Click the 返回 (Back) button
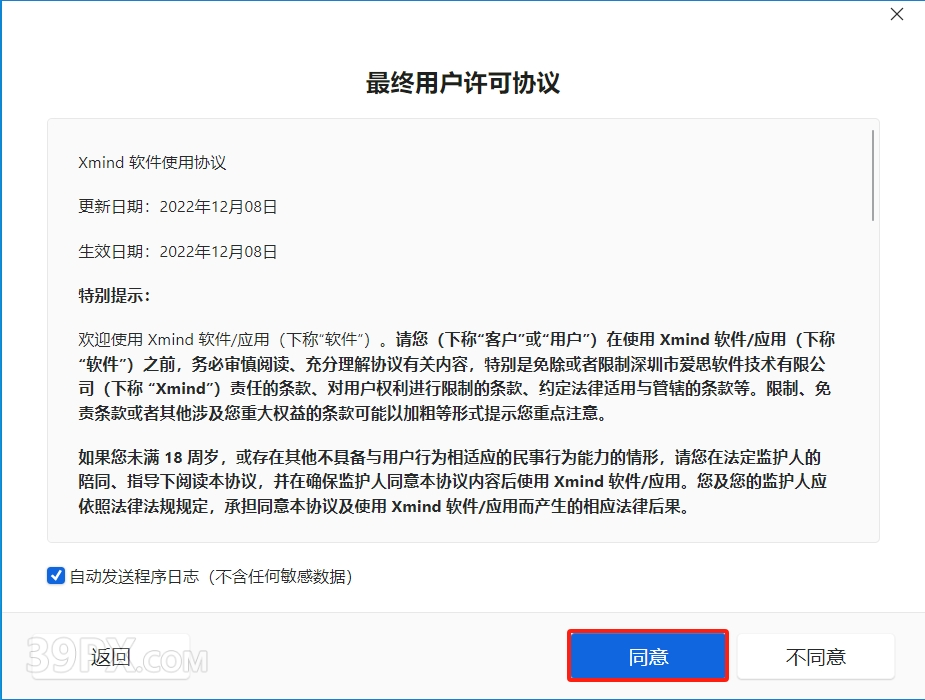The width and height of the screenshot is (925, 700). [x=111, y=656]
